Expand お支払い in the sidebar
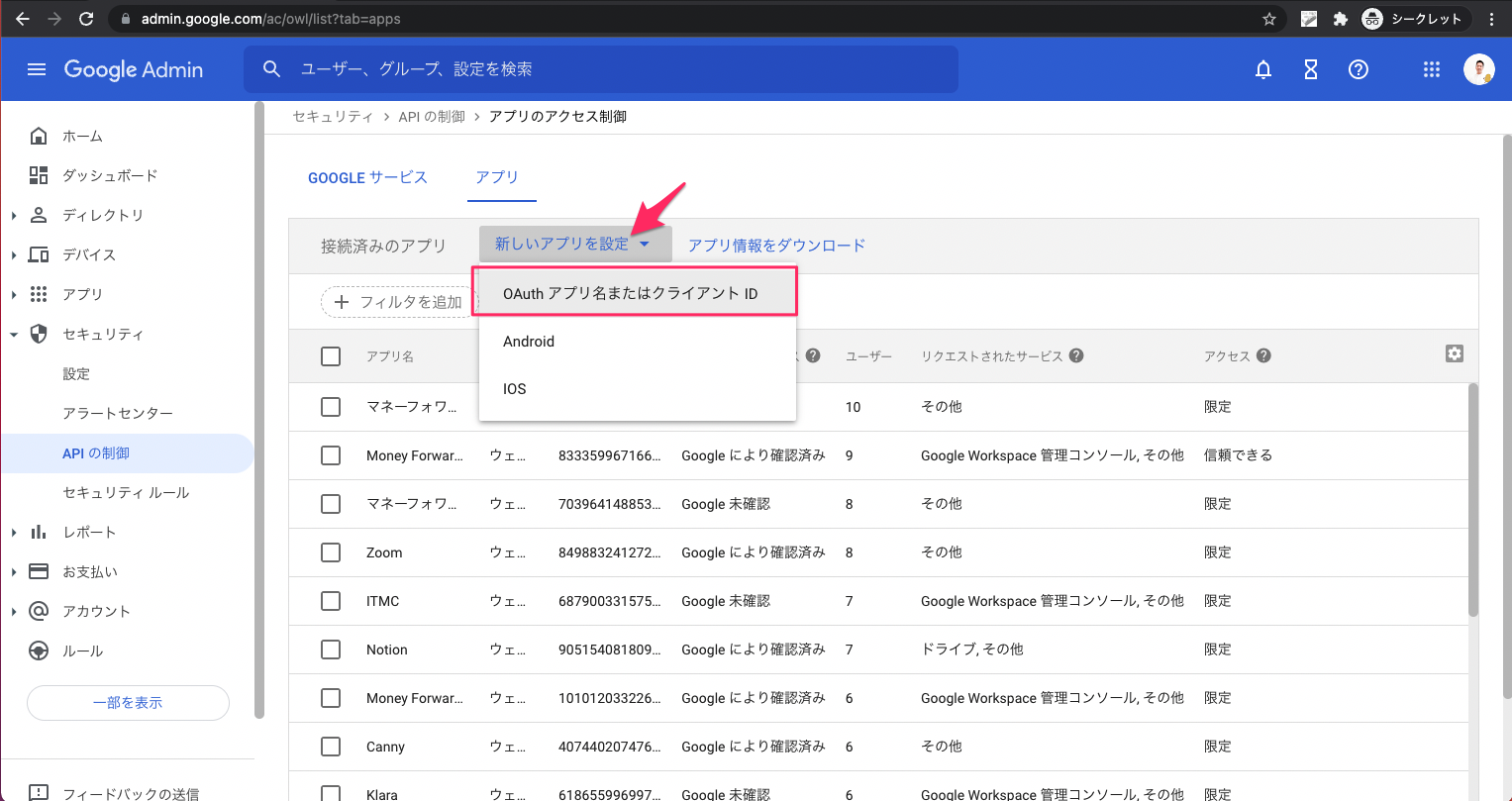 click(14, 571)
